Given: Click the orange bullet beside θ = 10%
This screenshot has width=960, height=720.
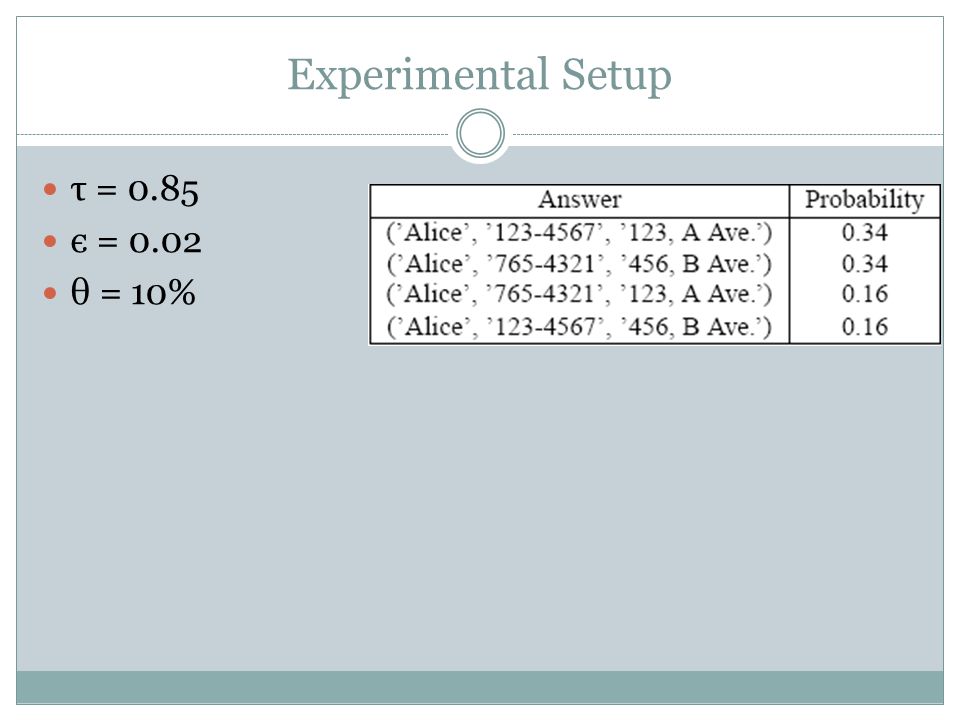Looking at the screenshot, I should pyautogui.click(x=50, y=293).
